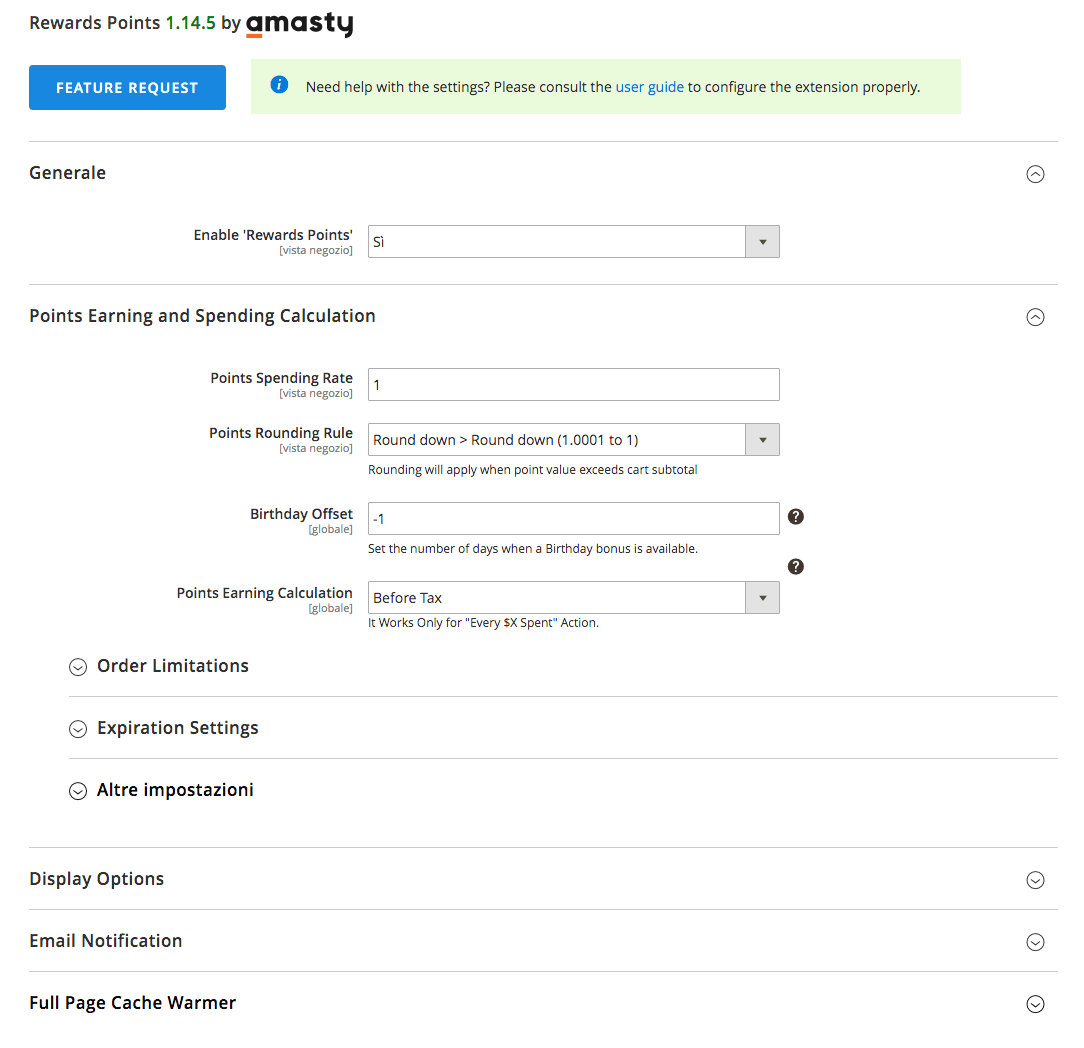The height and width of the screenshot is (1048, 1084).
Task: Click the "Every $X Spent" Action note
Action: (483, 623)
